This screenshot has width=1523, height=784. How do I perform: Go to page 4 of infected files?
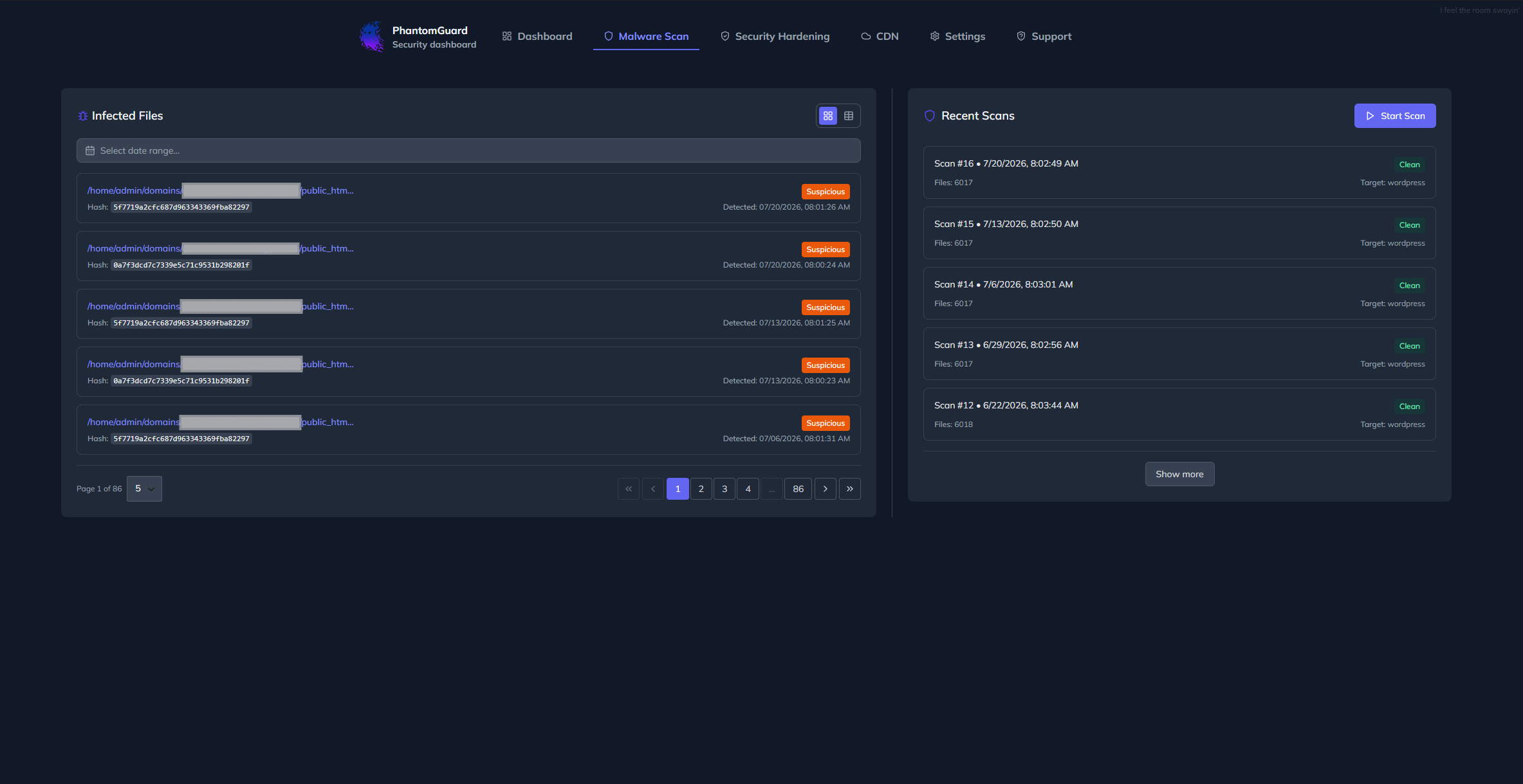tap(748, 489)
